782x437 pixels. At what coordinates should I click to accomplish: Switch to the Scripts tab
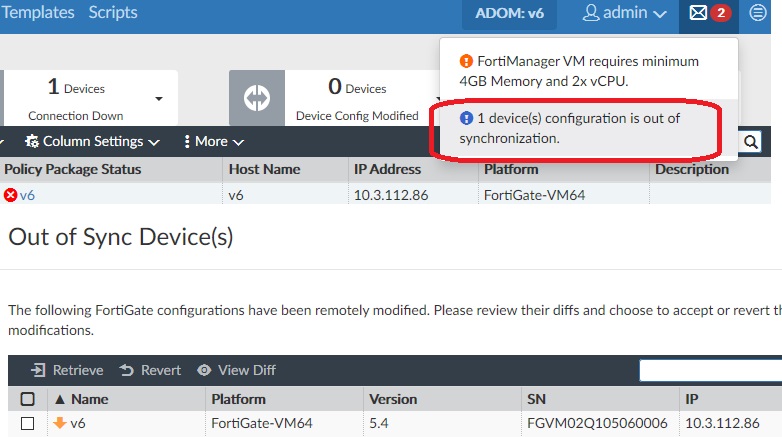tap(113, 14)
